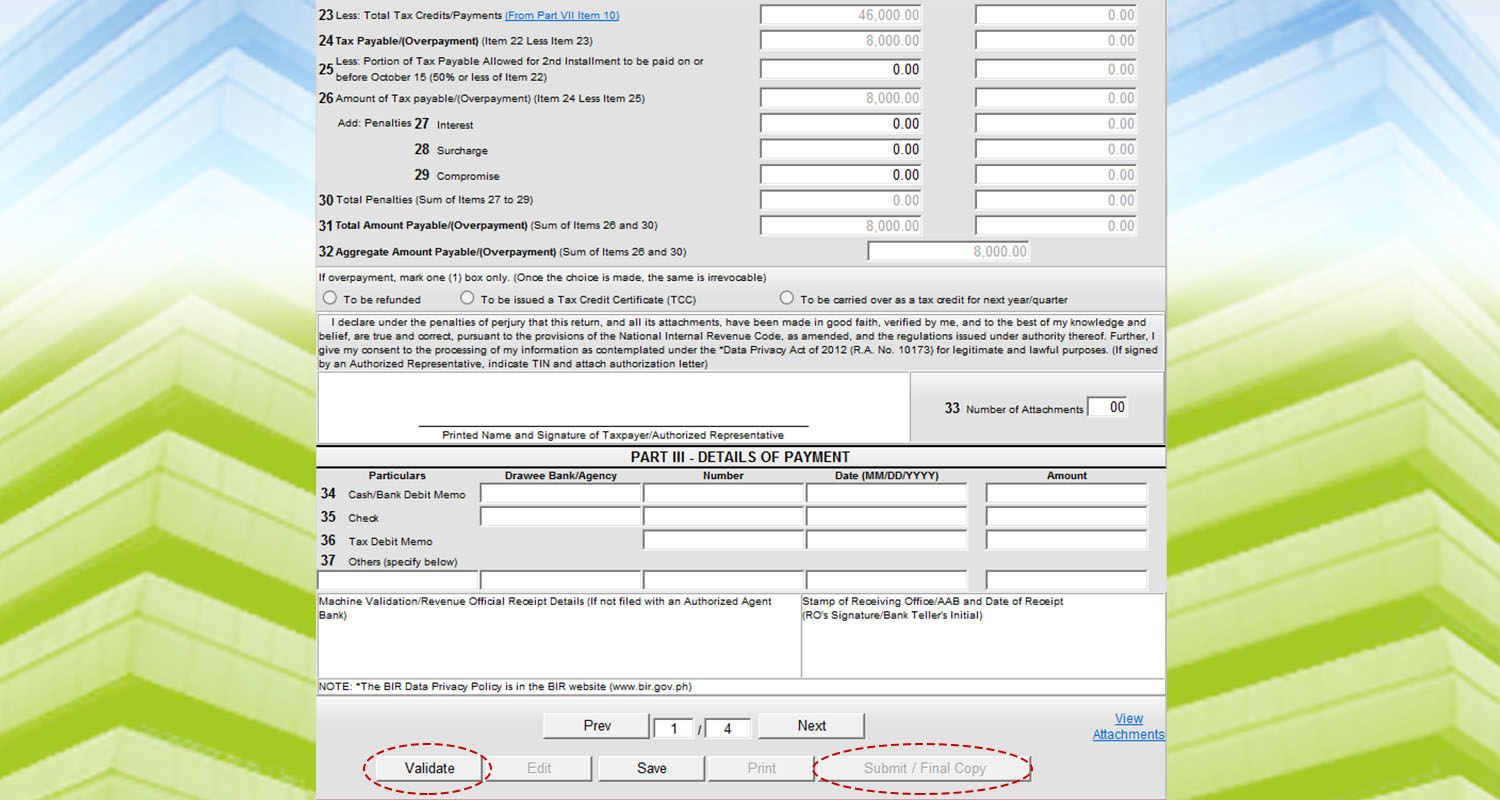Click Tax Debit Memo Date field
This screenshot has width=1500, height=800.
(886, 540)
